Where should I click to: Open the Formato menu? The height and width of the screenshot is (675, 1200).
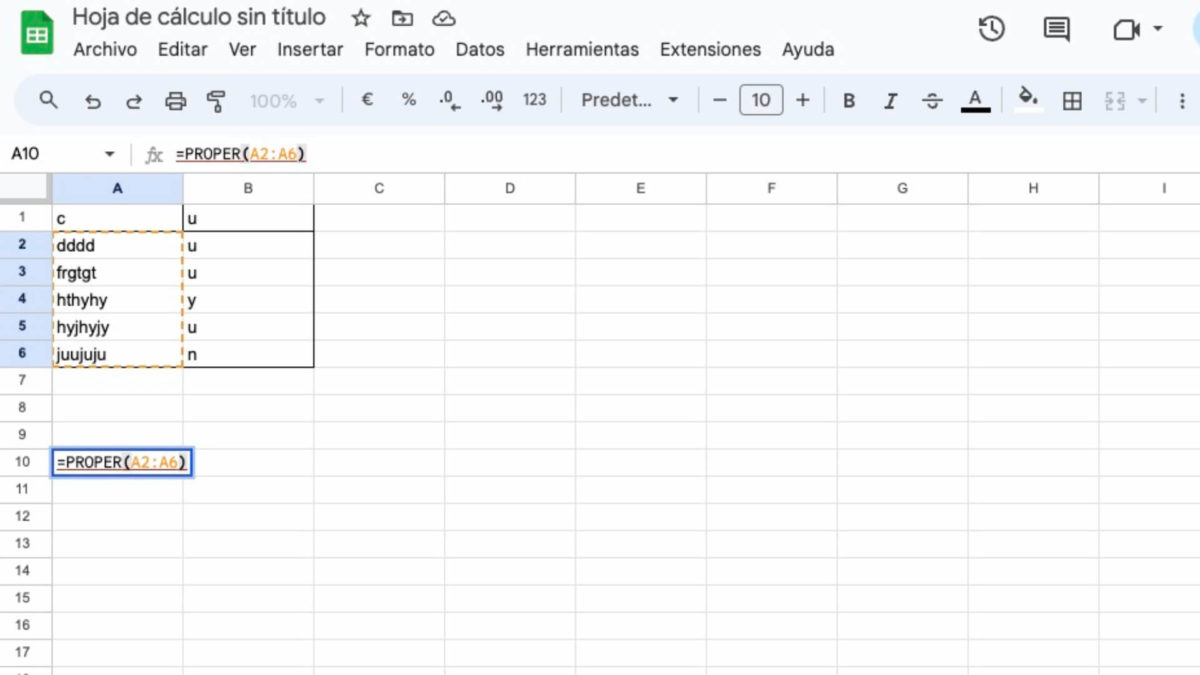tap(399, 49)
